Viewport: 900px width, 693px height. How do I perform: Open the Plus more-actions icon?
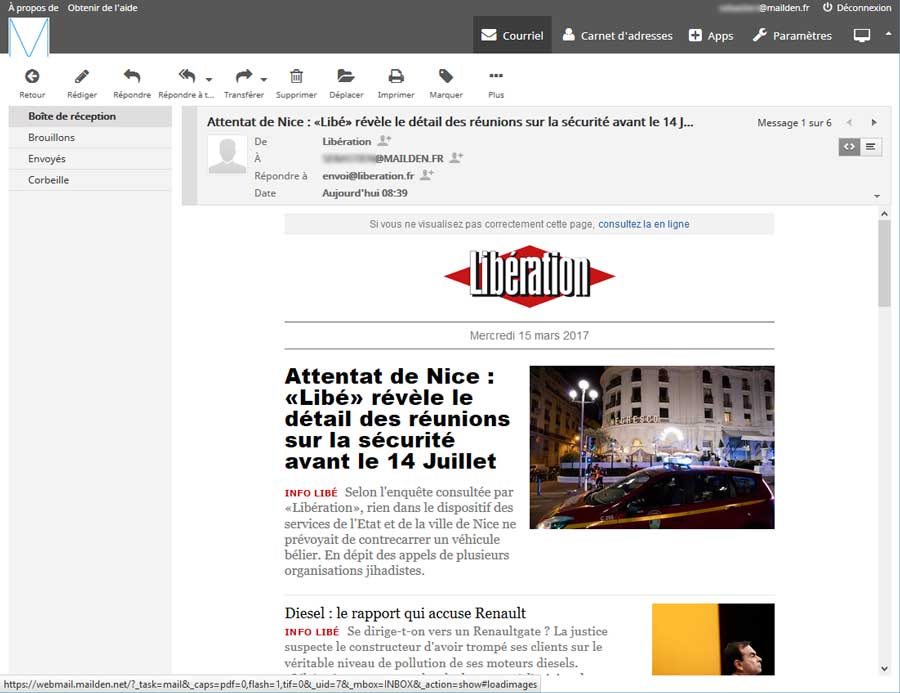click(x=496, y=76)
